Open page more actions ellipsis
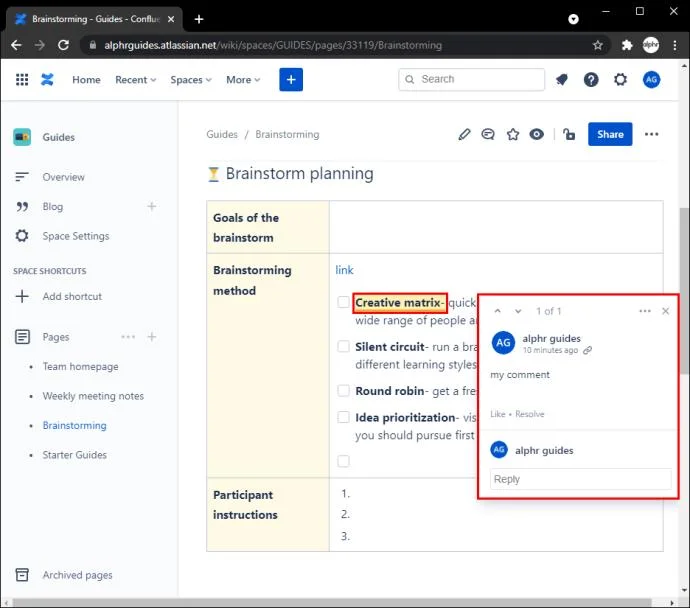This screenshot has height=608, width=690. tap(651, 134)
